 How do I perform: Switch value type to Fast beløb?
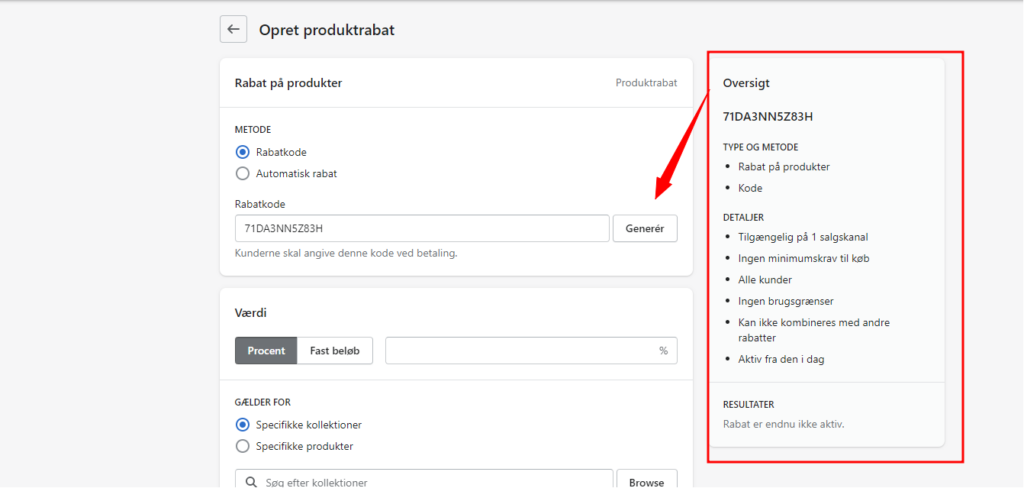pyautogui.click(x=335, y=350)
